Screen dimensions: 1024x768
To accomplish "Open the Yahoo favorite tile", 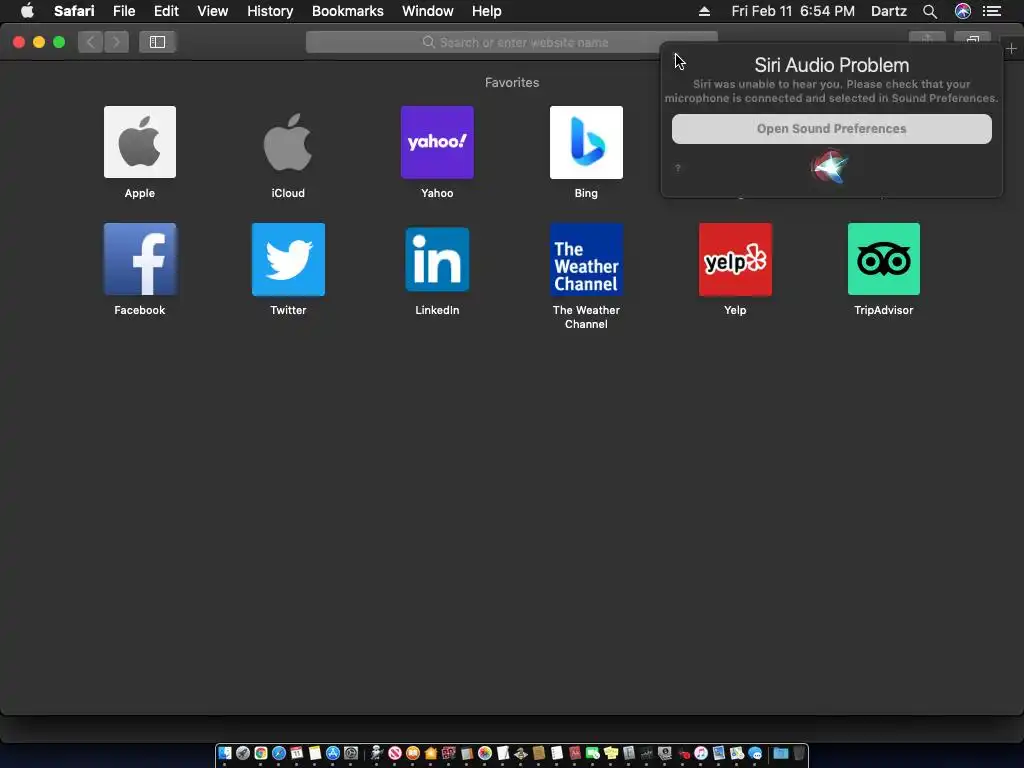I will [437, 142].
